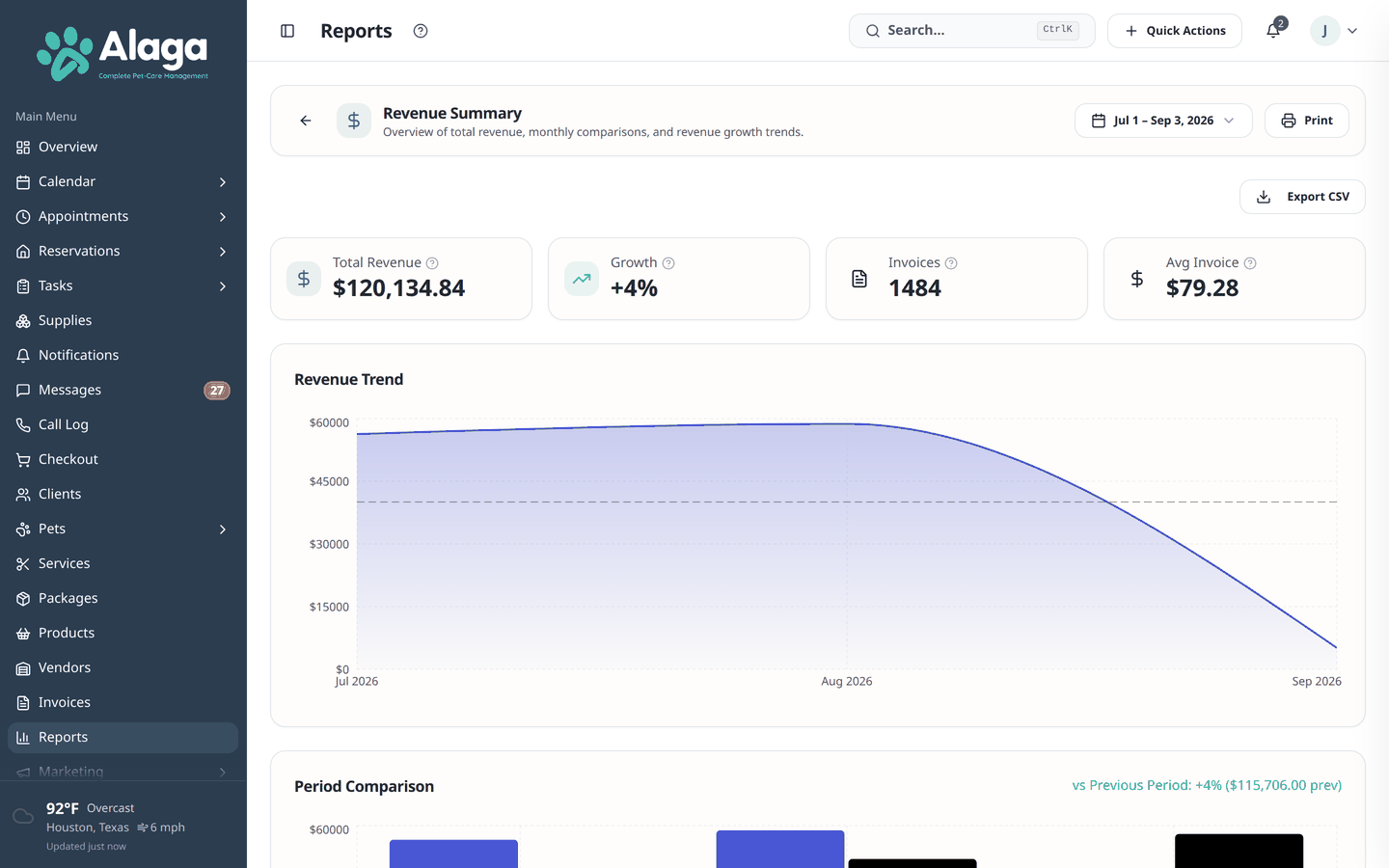Select Reports in the sidebar
This screenshot has width=1389, height=868.
[123, 737]
